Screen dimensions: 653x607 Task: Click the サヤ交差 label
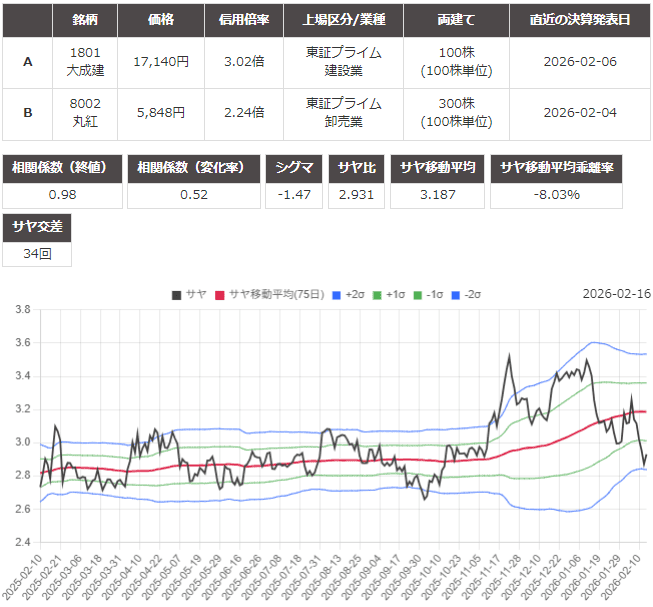click(x=38, y=227)
